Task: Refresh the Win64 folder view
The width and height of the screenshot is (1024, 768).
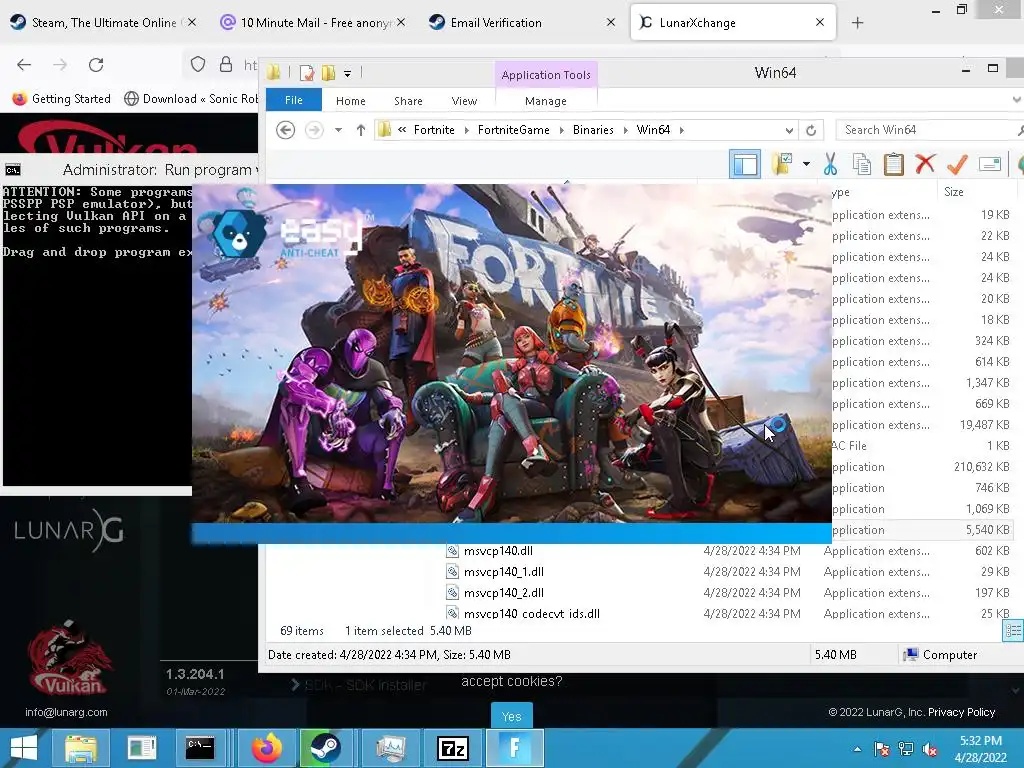Action: [x=811, y=130]
